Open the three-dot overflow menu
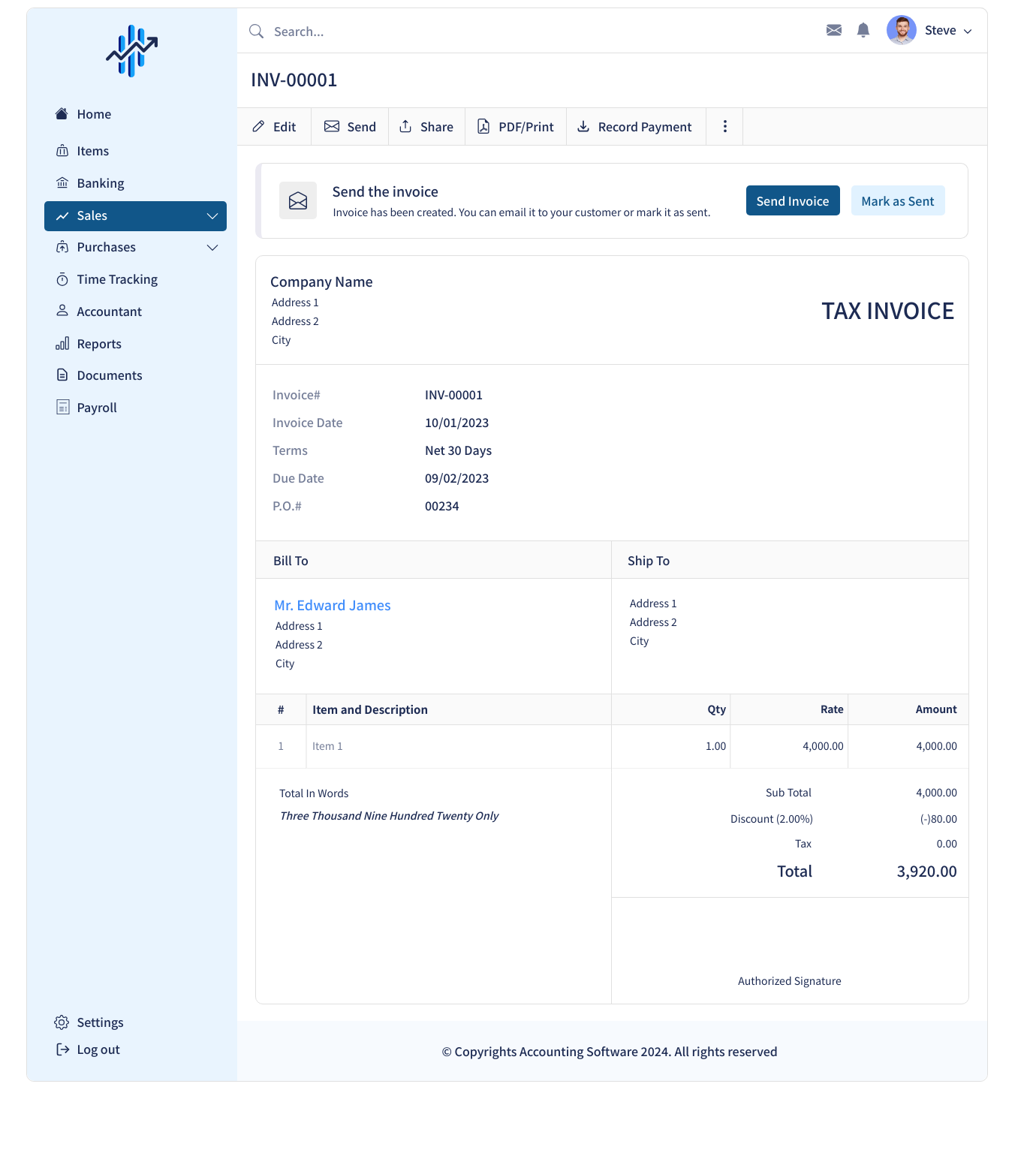The width and height of the screenshot is (1036, 1156). [724, 126]
